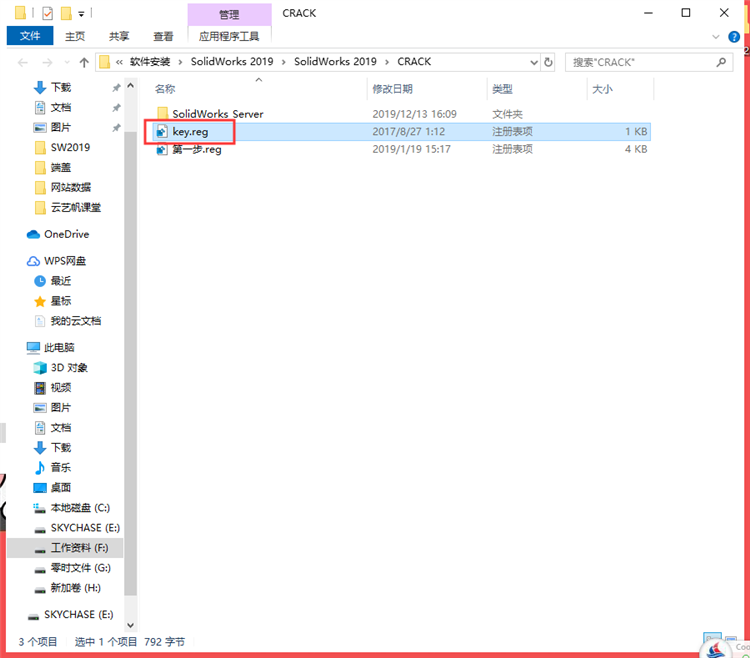Image resolution: width=750 pixels, height=658 pixels.
Task: Sort files by 修改日期 column
Action: click(x=392, y=89)
